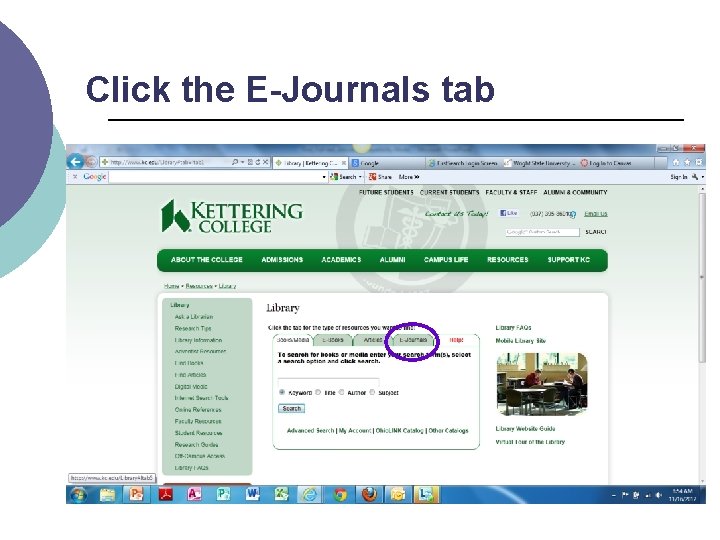720x540 pixels.
Task: Open Google Chrome from the taskbar
Action: pyautogui.click(x=340, y=495)
